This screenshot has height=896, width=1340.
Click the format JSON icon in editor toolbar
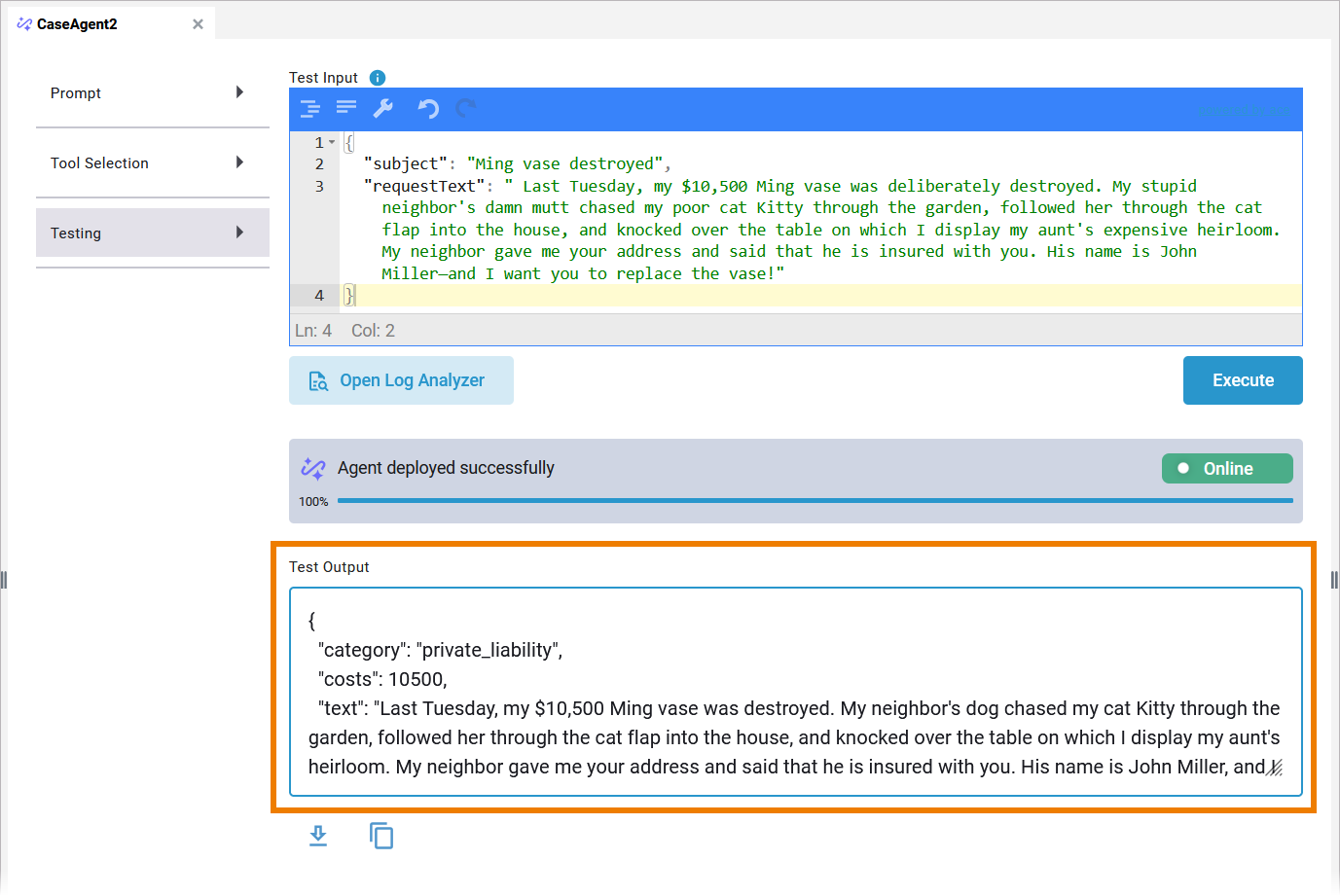tap(309, 109)
